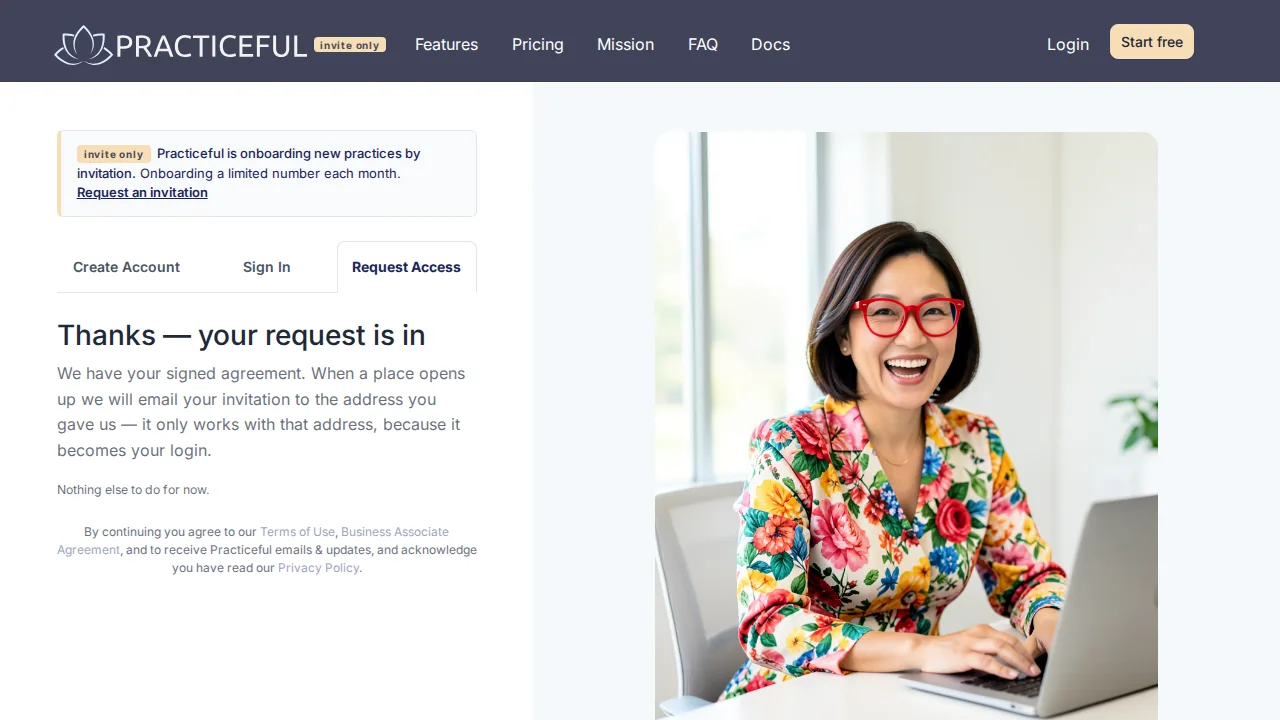Open the Pricing page
The image size is (1280, 720).
click(538, 44)
